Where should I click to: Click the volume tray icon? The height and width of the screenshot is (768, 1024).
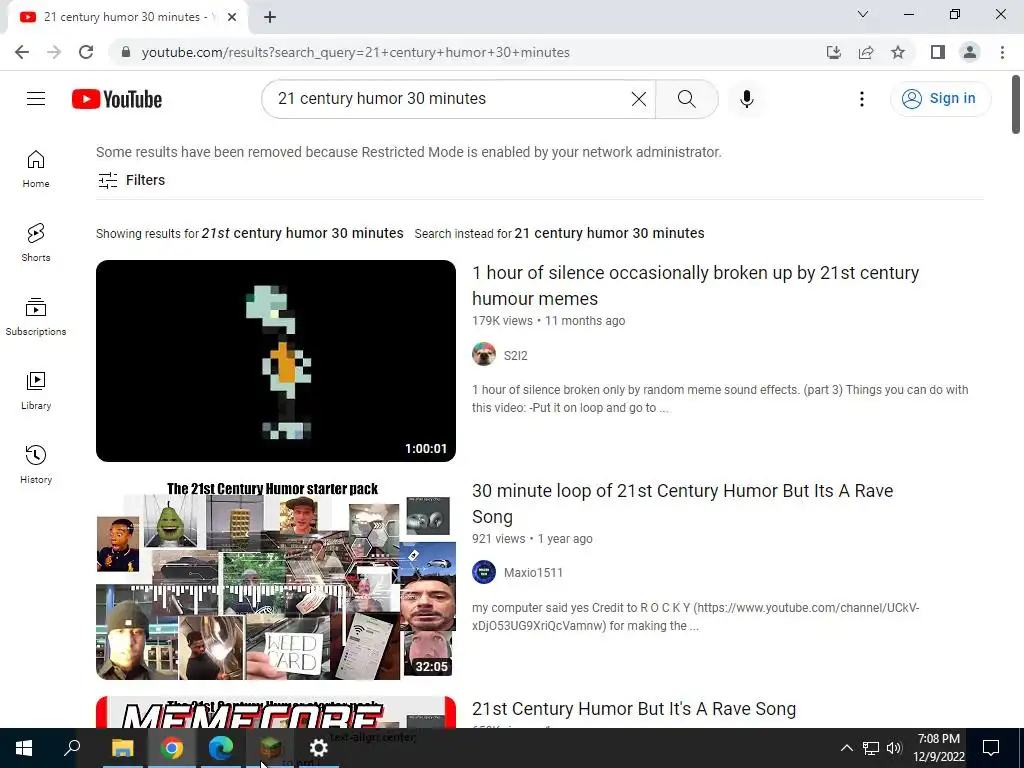pyautogui.click(x=894, y=748)
